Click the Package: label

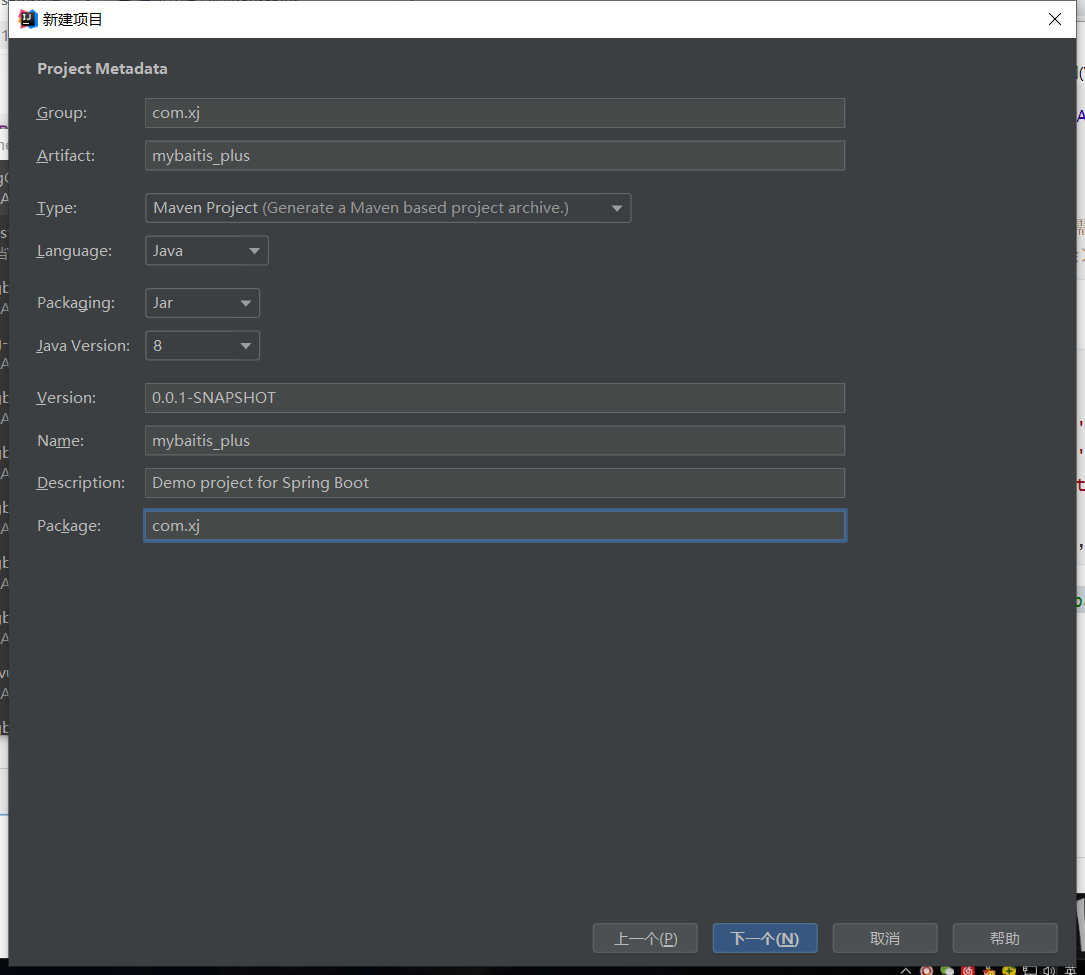coord(69,526)
